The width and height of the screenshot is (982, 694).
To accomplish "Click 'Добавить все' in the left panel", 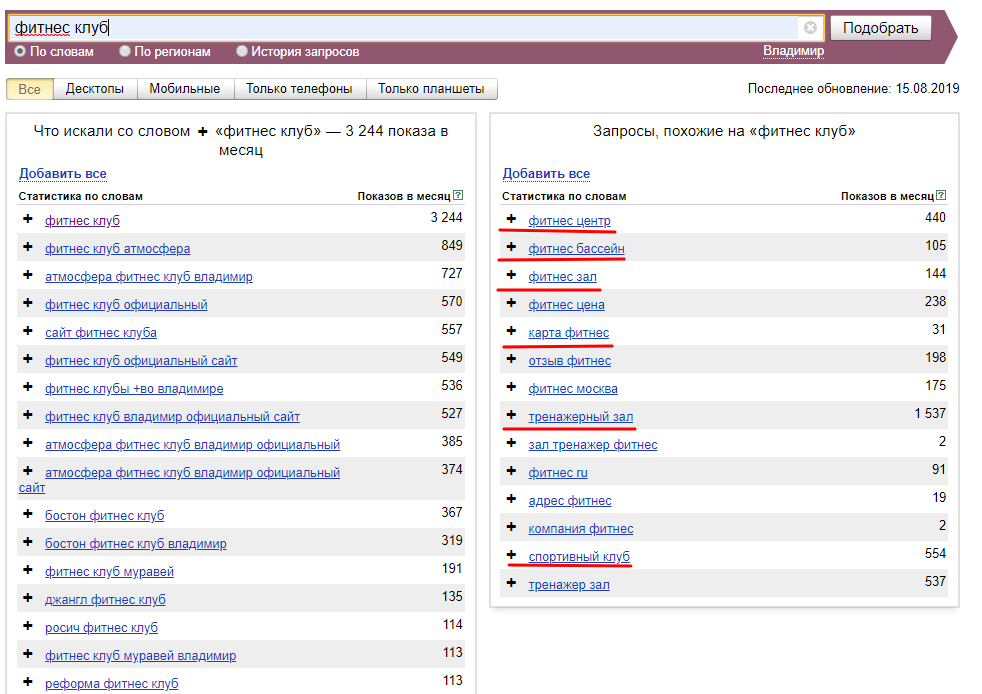I will point(63,174).
